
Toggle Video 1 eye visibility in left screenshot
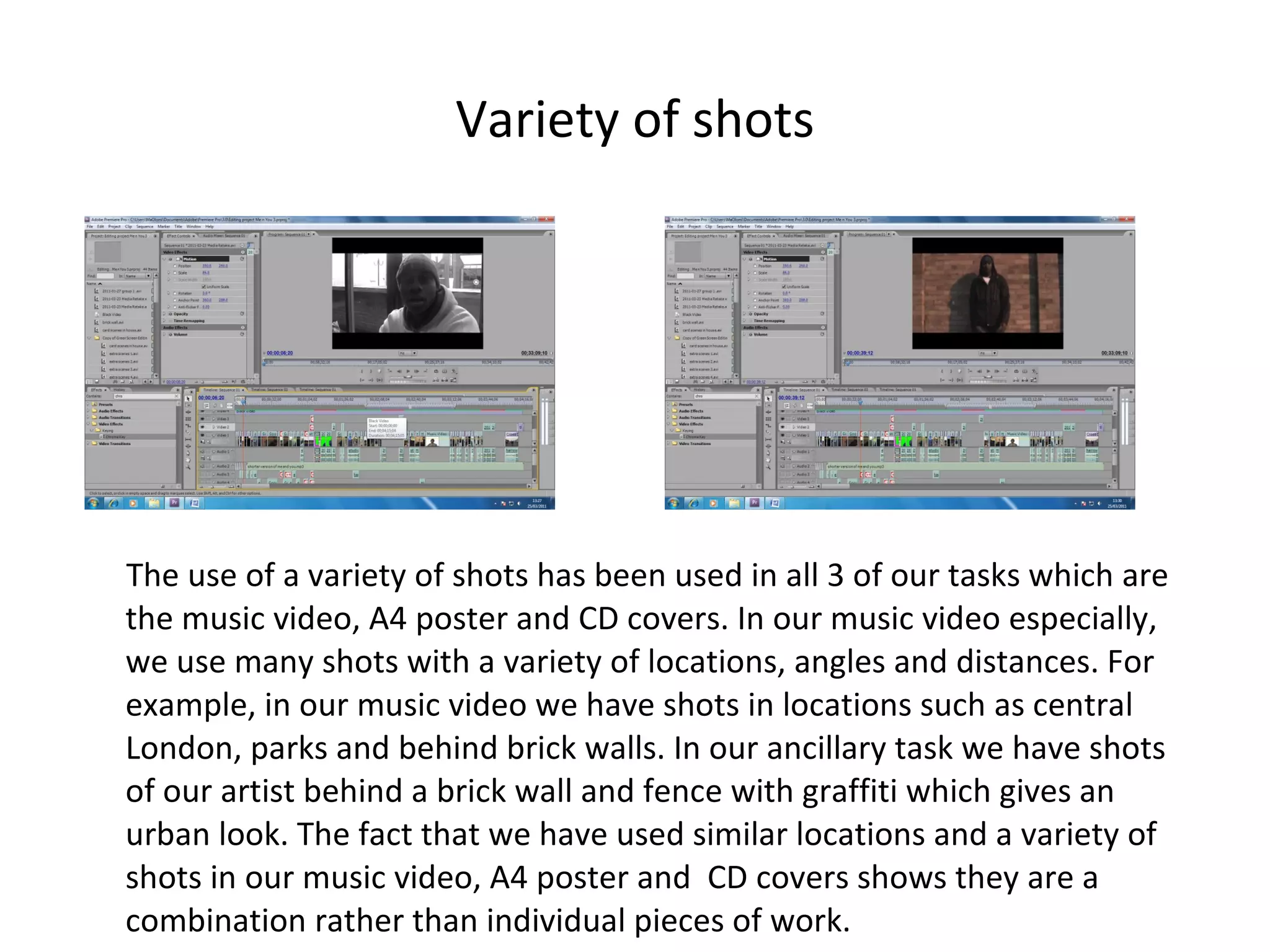click(202, 435)
